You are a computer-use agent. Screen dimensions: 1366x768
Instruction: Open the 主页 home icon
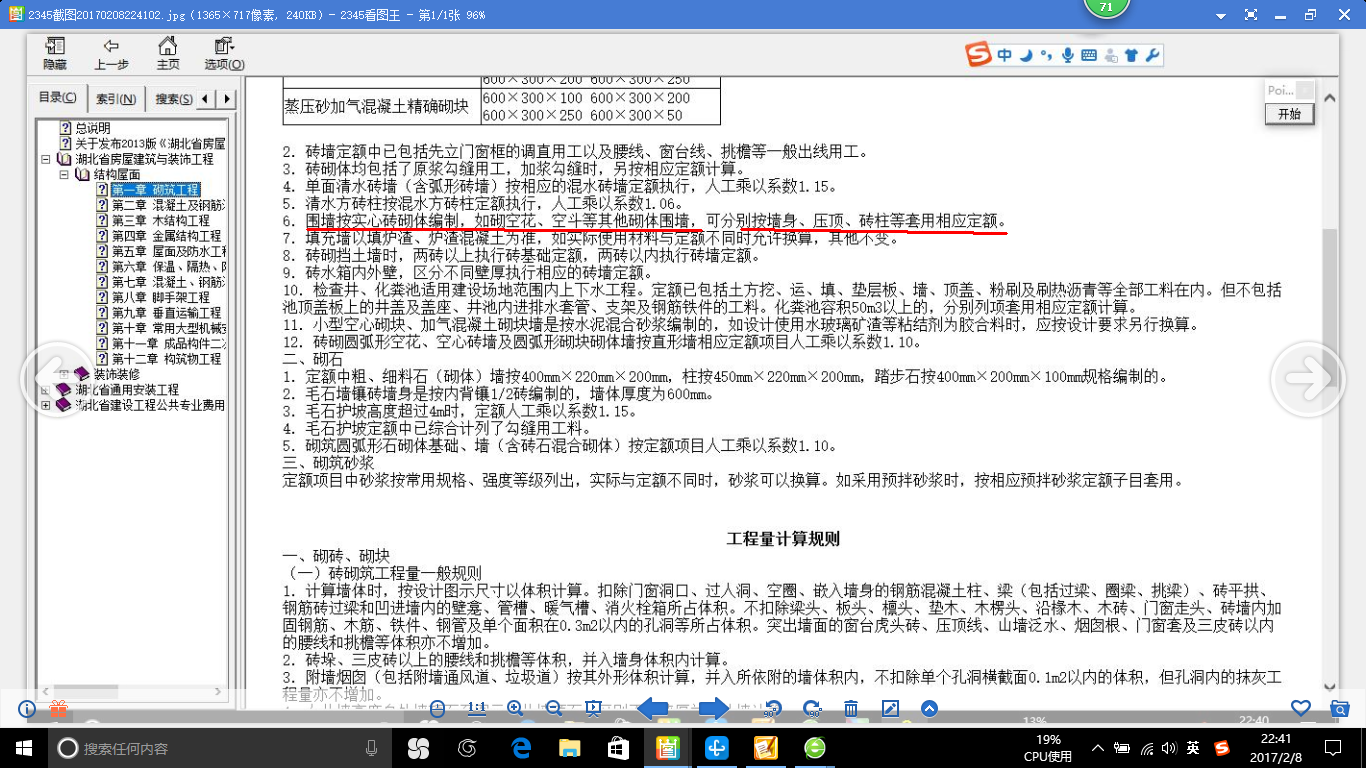pos(167,53)
